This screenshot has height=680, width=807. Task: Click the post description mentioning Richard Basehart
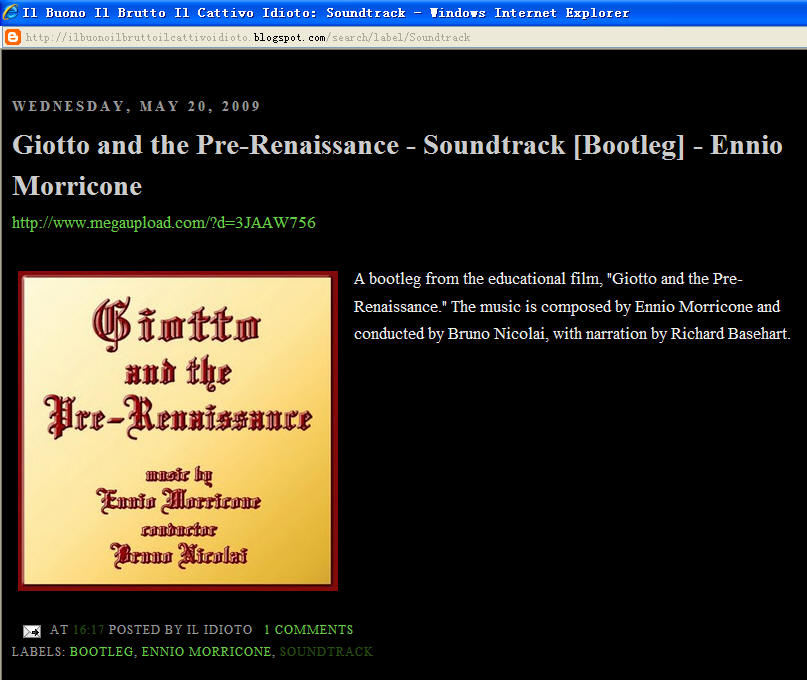point(572,306)
